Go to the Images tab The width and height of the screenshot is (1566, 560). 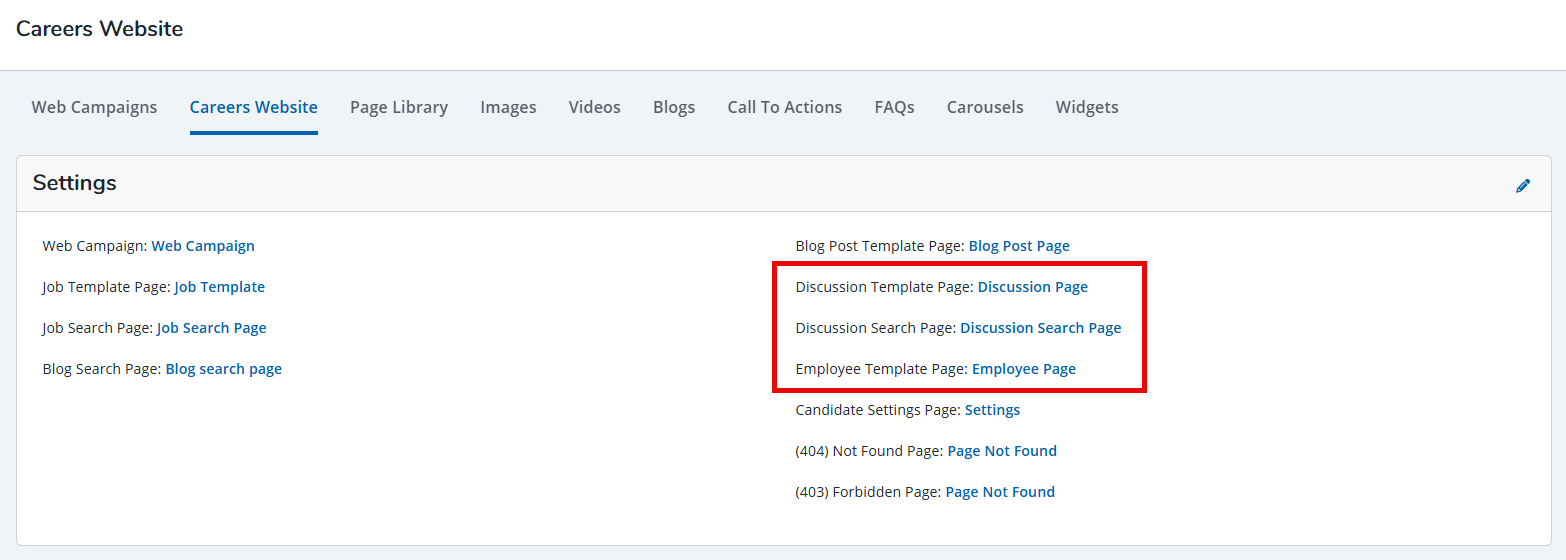point(508,107)
